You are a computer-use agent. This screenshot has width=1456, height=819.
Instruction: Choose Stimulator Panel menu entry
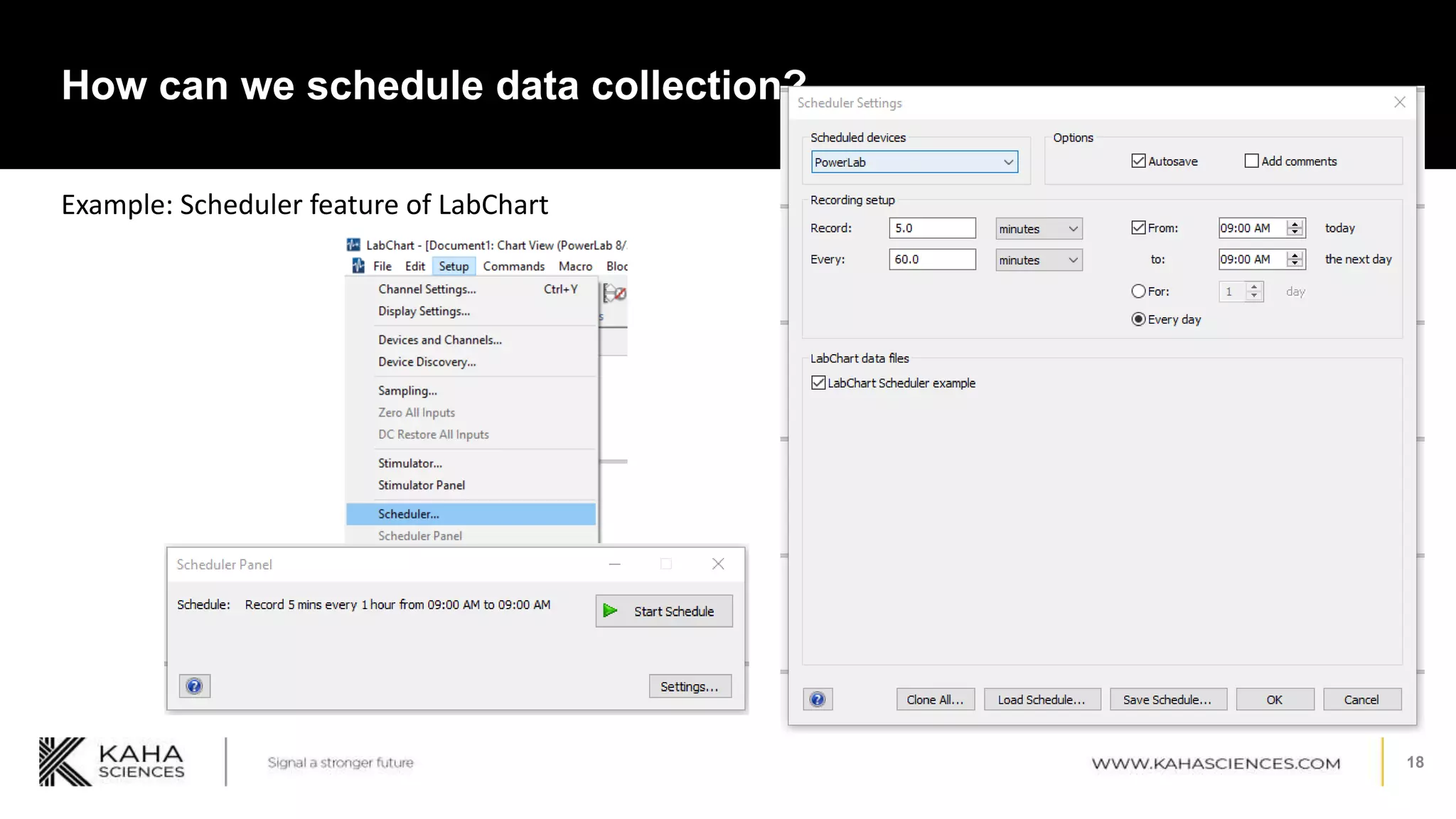[471, 485]
